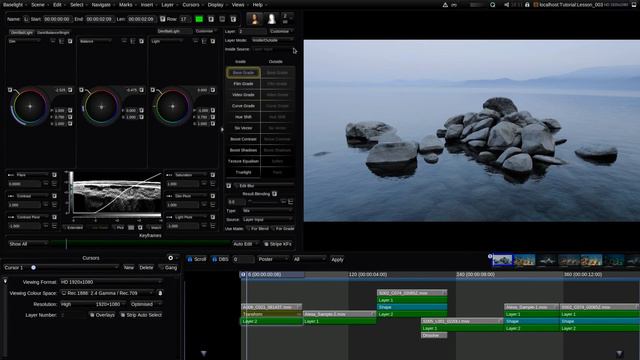Click the lock icon beside localhost scene name

coord(527,5)
